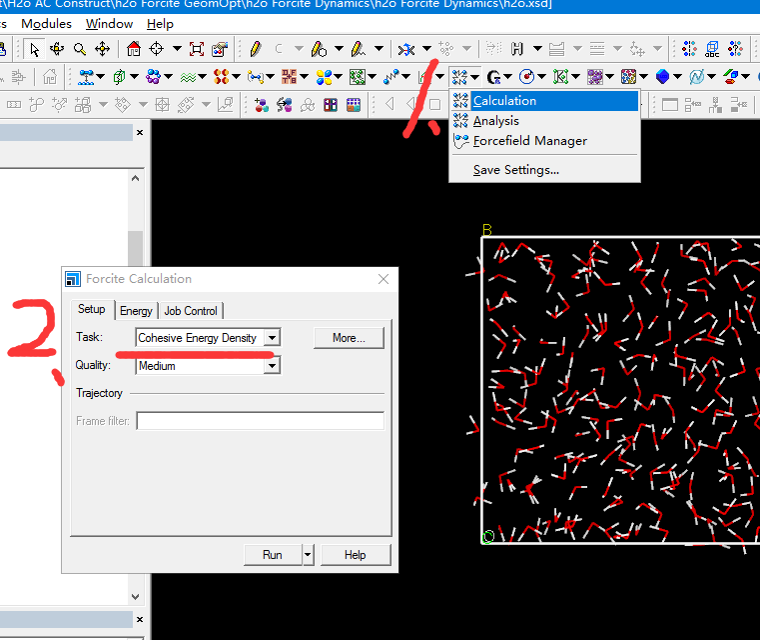Open the Modules menu
This screenshot has width=760, height=640.
(x=46, y=24)
